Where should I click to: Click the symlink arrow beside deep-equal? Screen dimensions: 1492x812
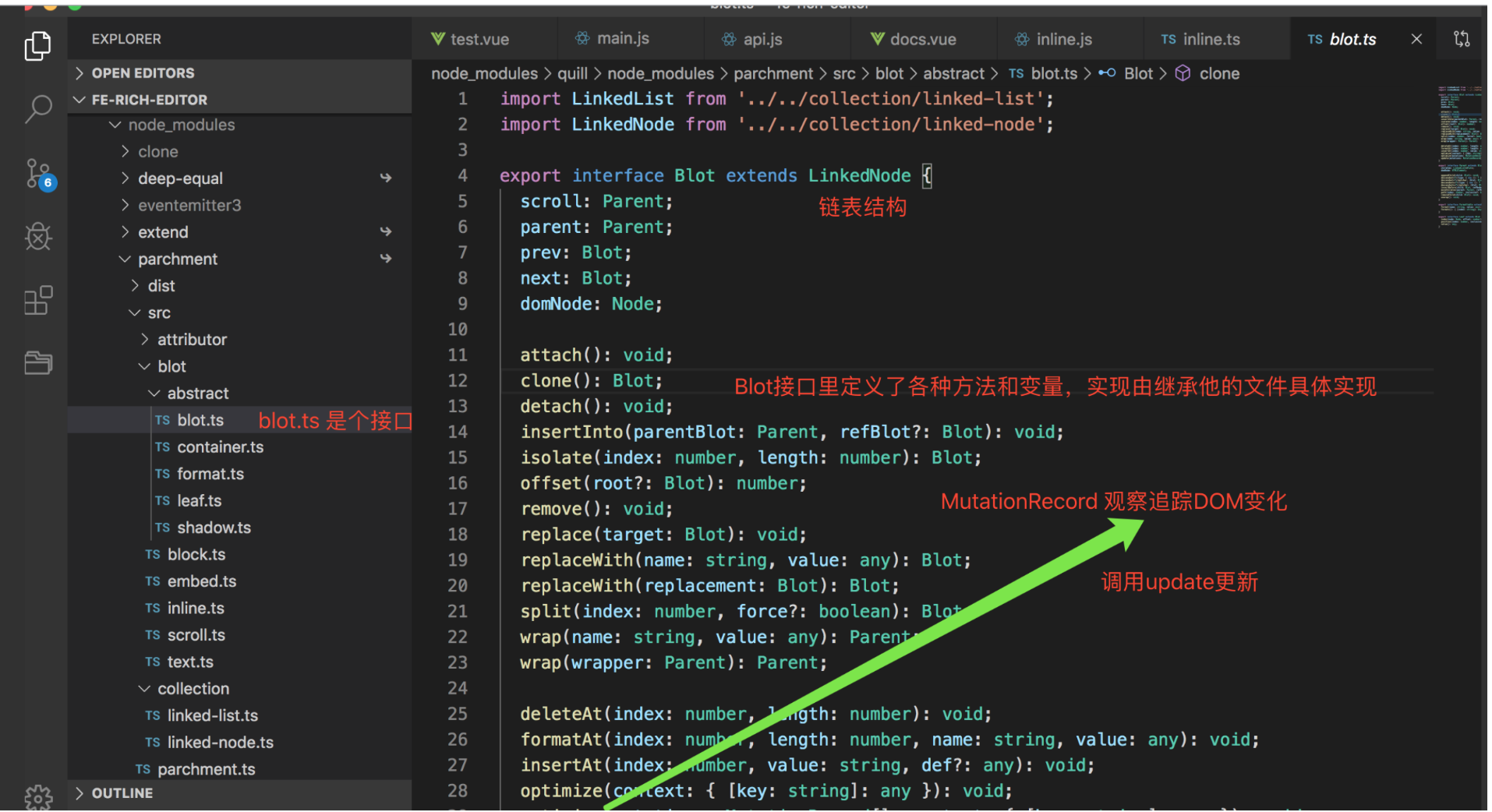coord(386,178)
